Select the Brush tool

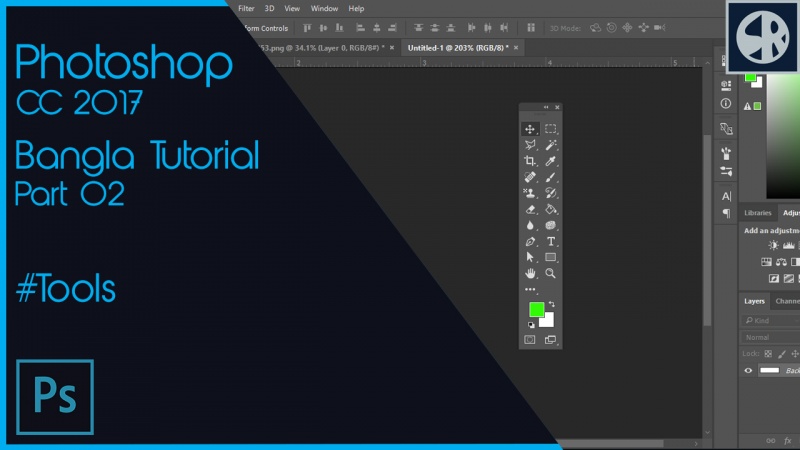tap(551, 177)
